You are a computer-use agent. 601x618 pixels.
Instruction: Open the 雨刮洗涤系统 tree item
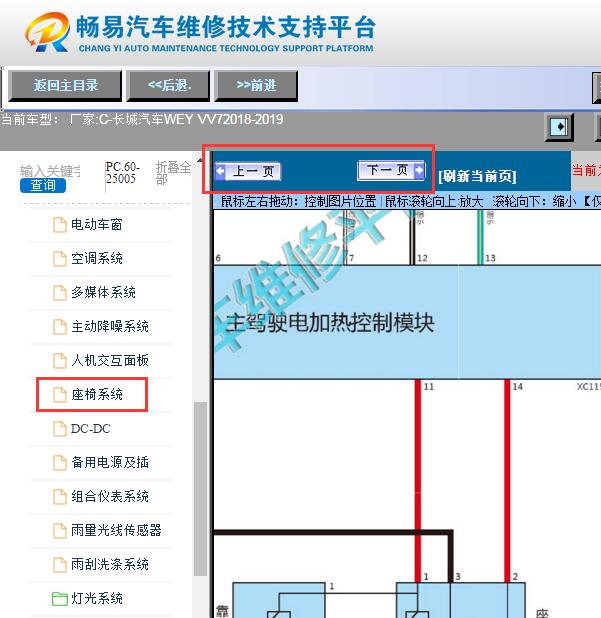110,564
